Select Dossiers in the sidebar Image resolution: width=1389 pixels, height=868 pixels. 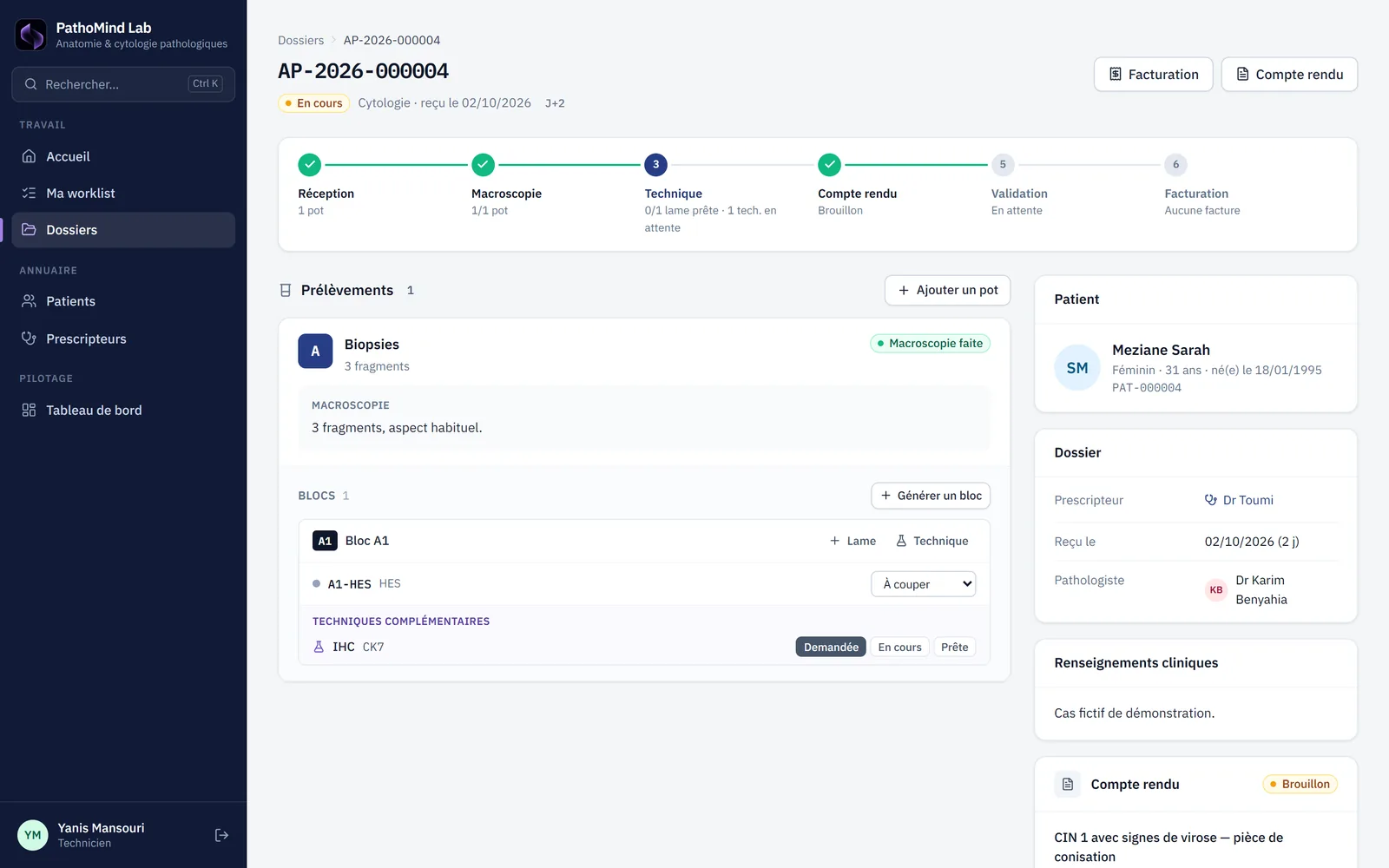pyautogui.click(x=123, y=230)
